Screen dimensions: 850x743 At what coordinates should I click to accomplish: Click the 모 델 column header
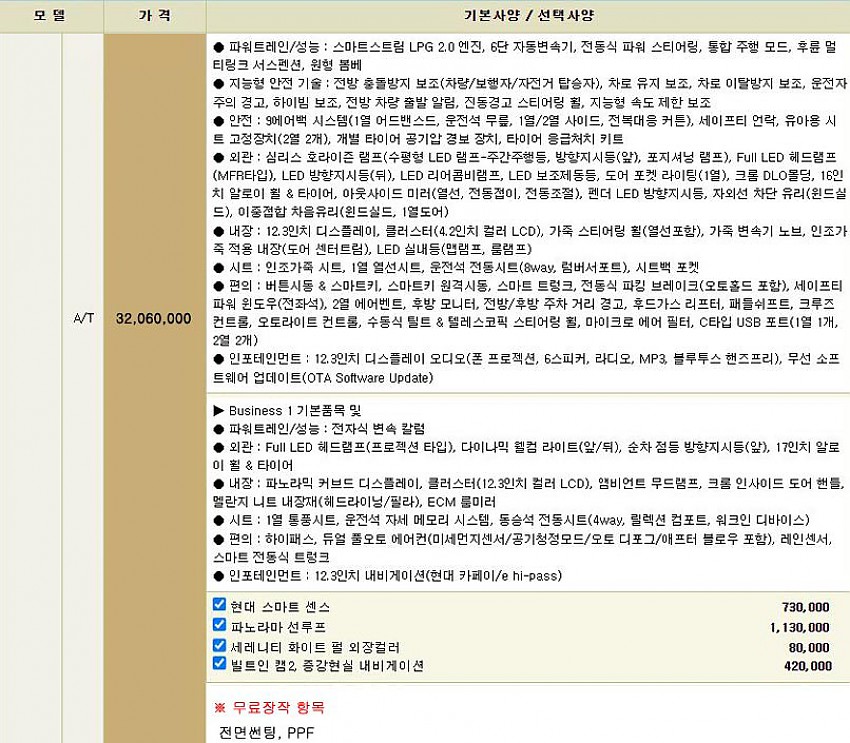(50, 15)
